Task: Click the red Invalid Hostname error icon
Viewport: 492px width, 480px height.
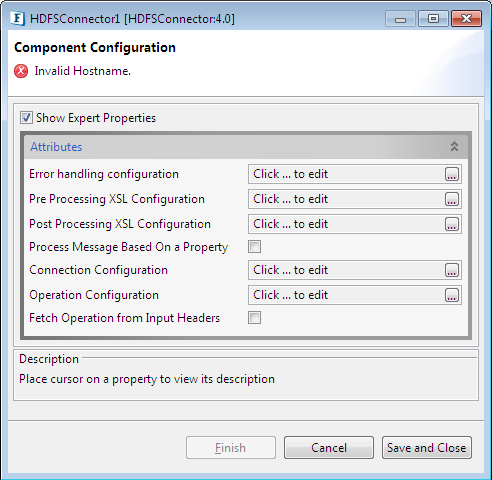Action: coord(21,71)
